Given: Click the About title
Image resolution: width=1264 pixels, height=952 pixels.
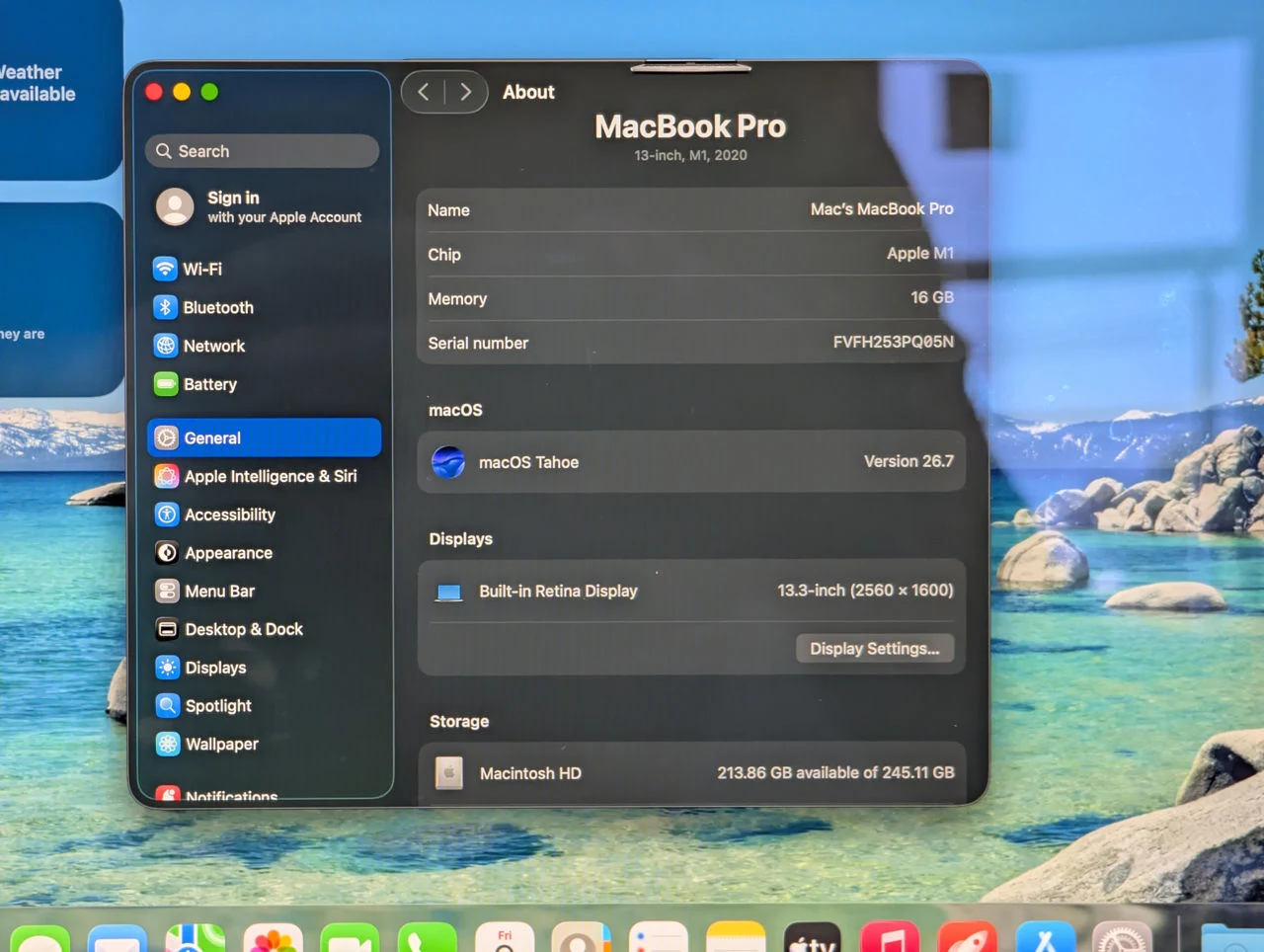Looking at the screenshot, I should [x=528, y=92].
